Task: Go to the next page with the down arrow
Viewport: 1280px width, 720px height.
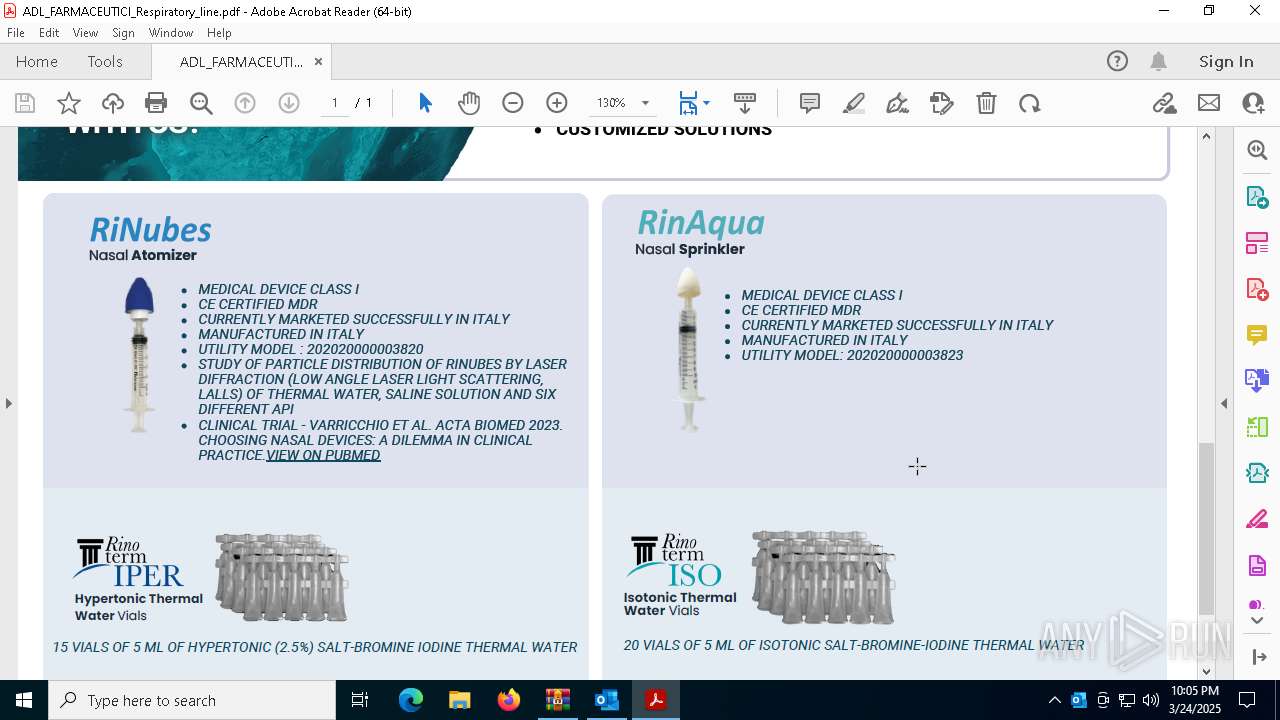Action: [289, 103]
